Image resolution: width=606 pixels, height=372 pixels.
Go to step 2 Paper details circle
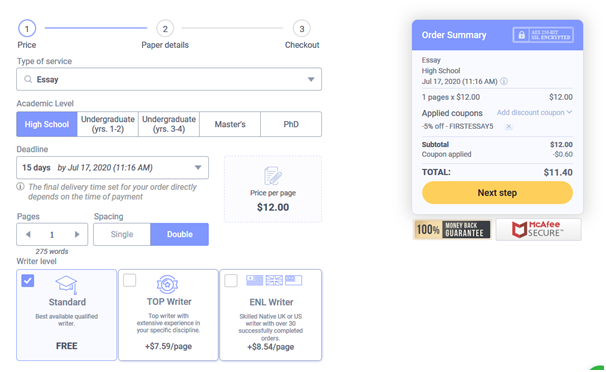[x=165, y=29]
